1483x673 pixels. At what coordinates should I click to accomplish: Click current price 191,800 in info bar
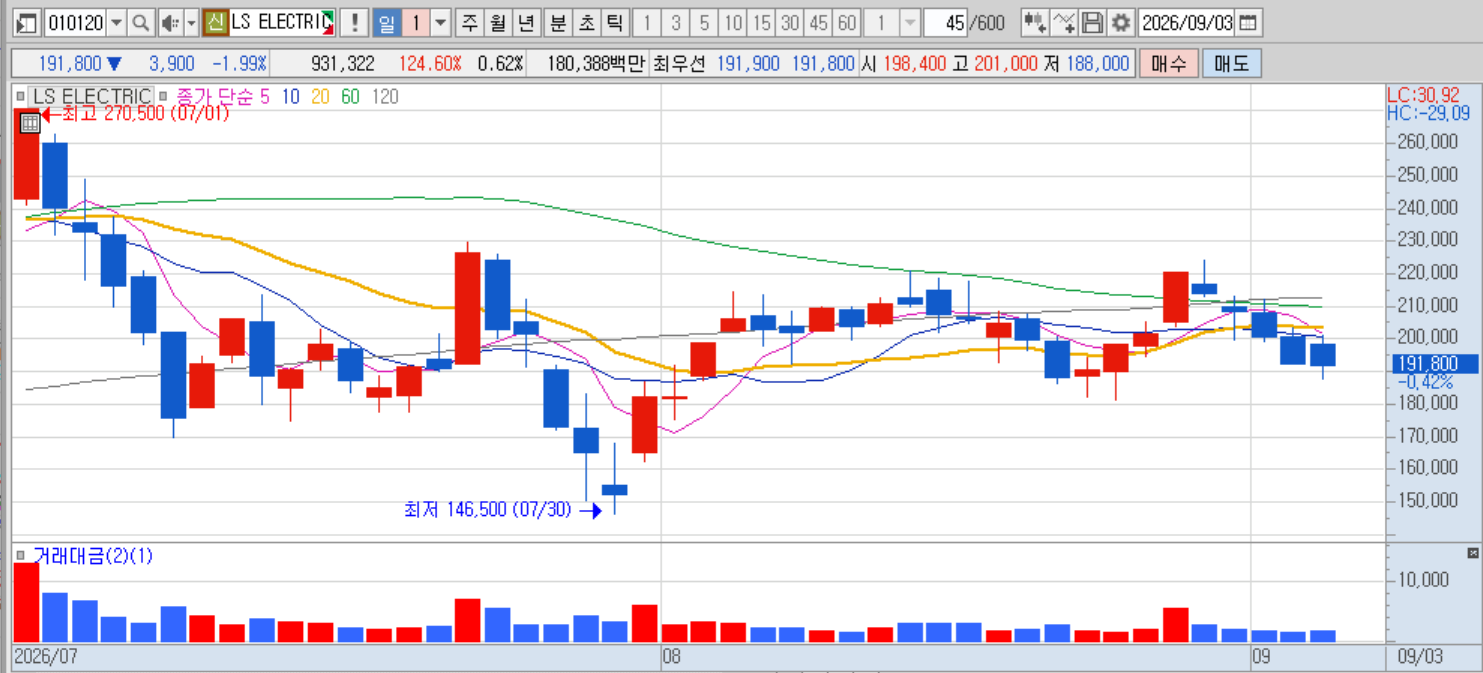coord(70,63)
